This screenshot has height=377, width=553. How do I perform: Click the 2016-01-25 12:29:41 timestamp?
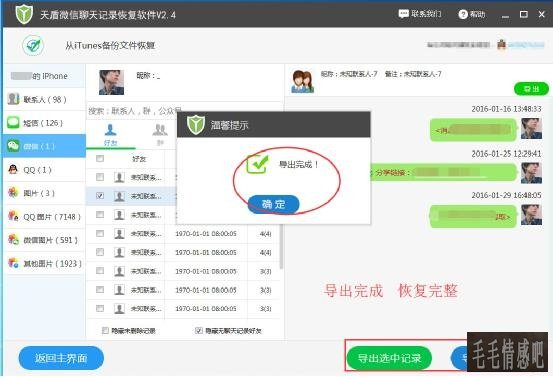[x=506, y=153]
